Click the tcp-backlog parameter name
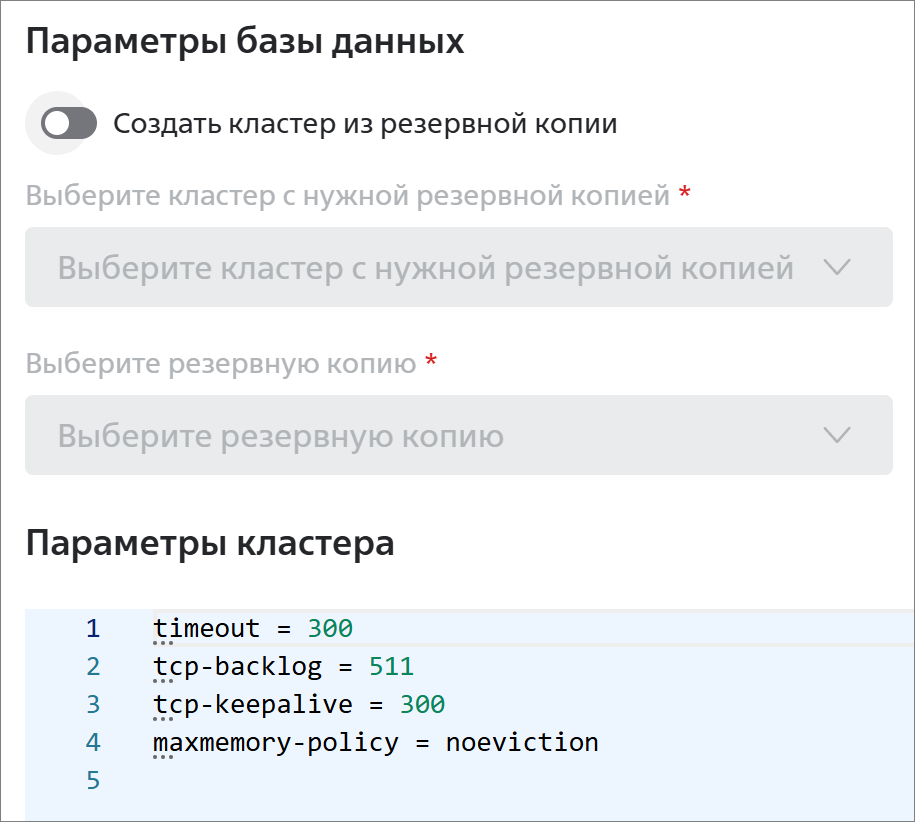The image size is (915, 822). [237, 666]
